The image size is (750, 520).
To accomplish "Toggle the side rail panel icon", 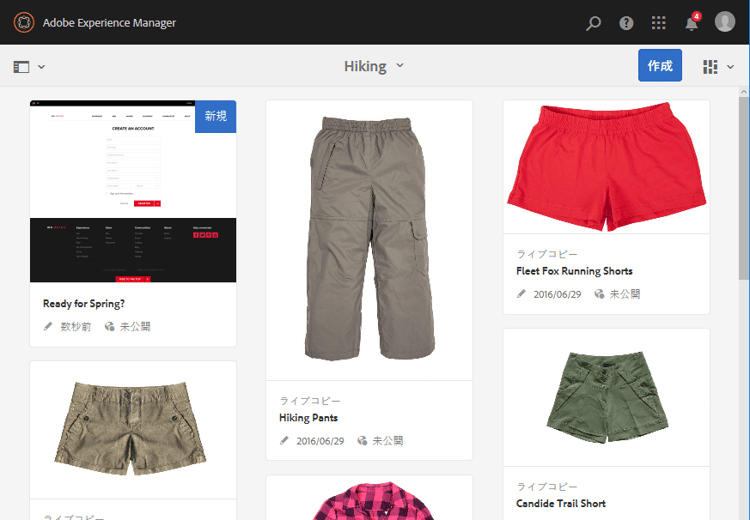I will 21,67.
